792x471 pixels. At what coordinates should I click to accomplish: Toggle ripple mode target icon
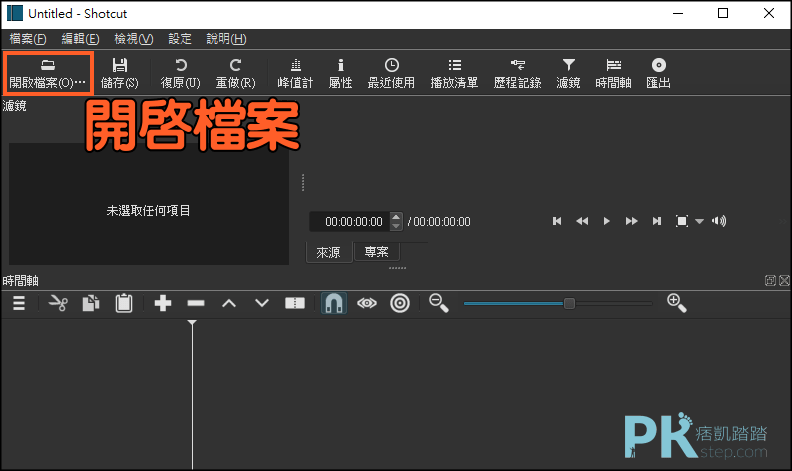(x=400, y=303)
